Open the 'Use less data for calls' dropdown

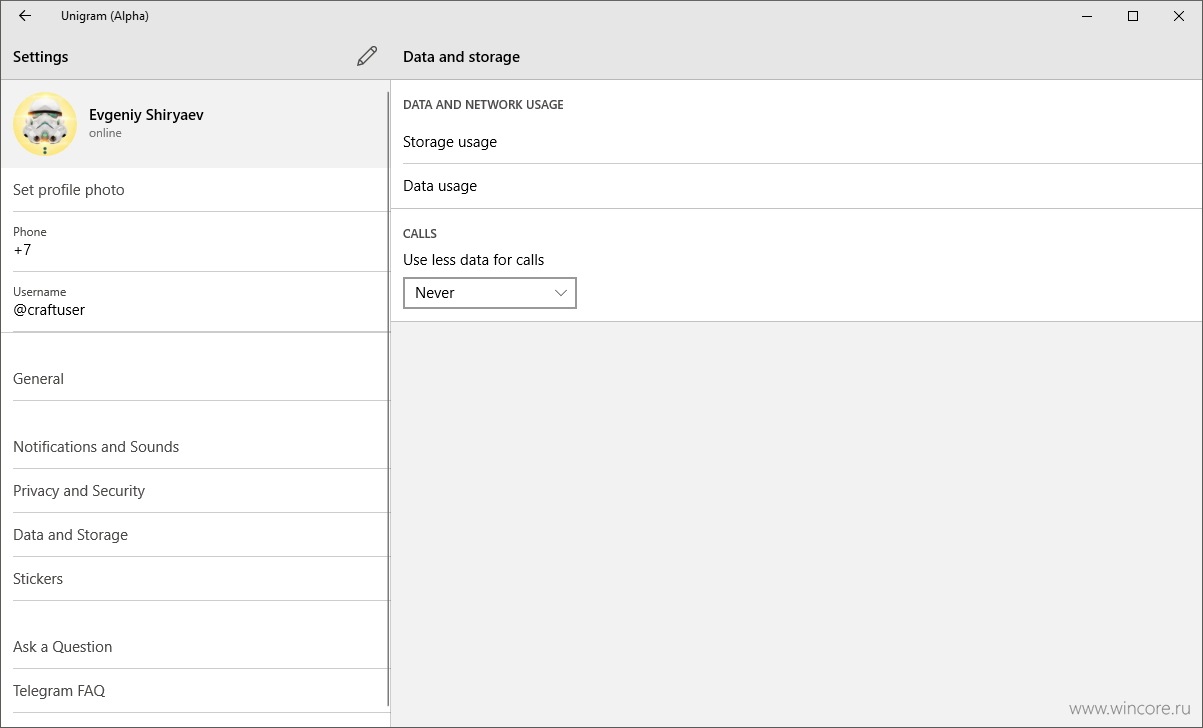490,293
